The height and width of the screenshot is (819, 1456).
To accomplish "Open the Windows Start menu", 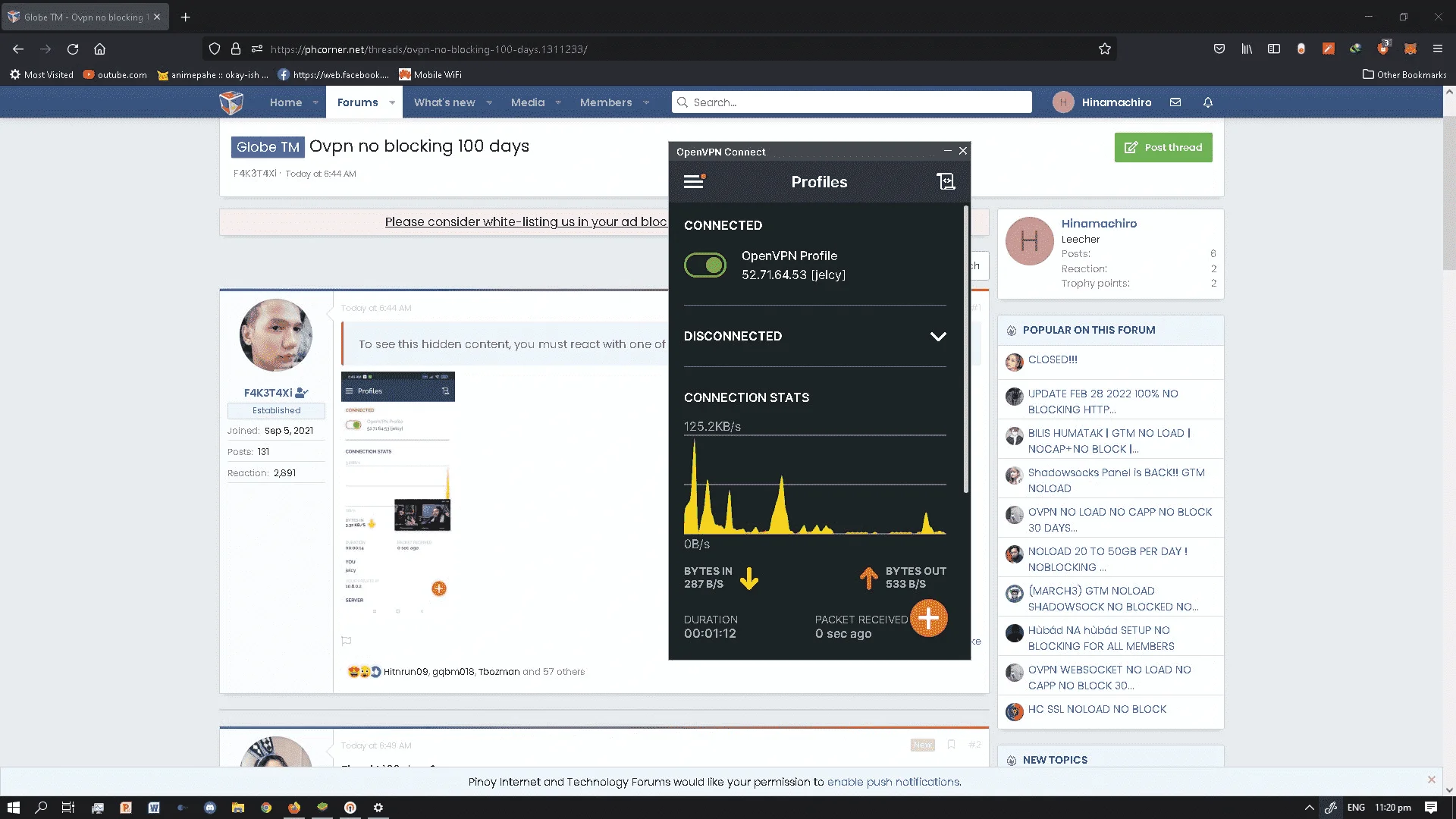I will [13, 808].
